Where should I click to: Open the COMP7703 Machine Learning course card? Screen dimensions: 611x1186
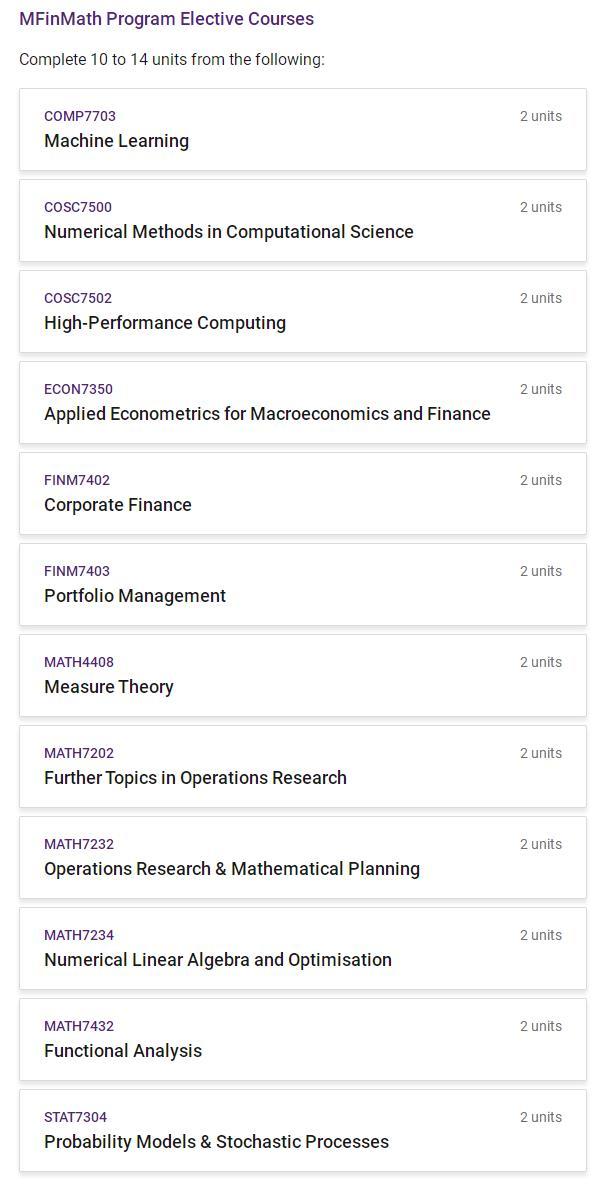pos(302,129)
